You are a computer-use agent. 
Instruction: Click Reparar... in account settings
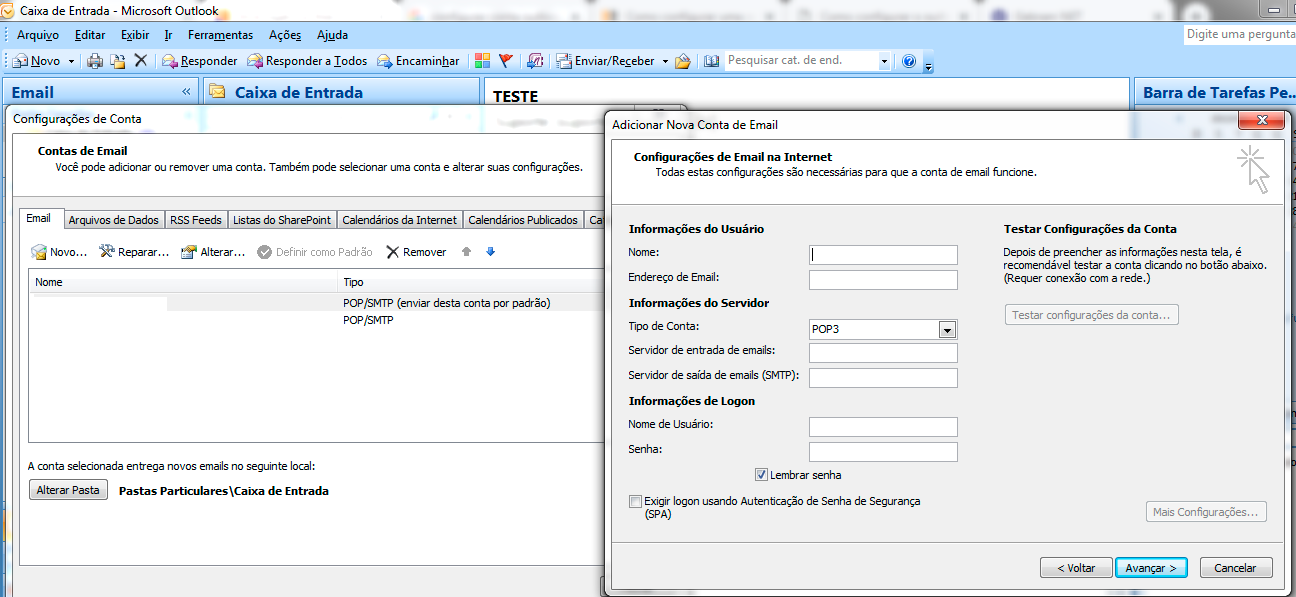134,252
